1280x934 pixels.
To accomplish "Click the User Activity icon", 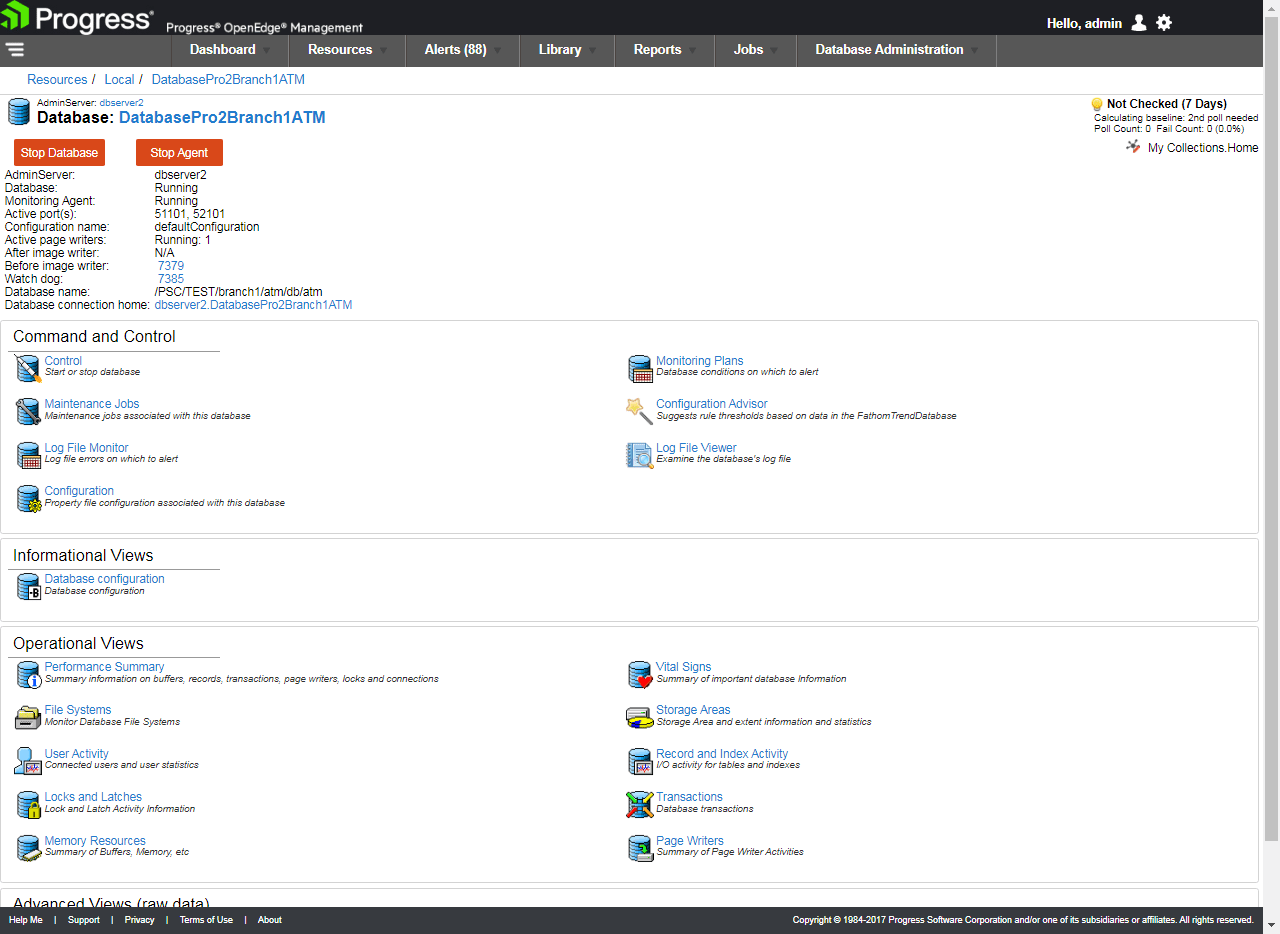I will pyautogui.click(x=28, y=761).
